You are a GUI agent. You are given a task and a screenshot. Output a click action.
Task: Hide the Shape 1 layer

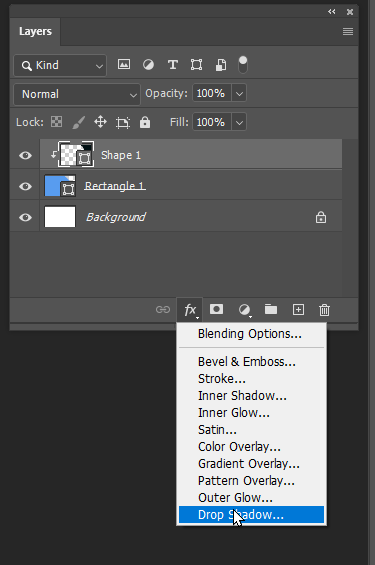click(x=25, y=155)
